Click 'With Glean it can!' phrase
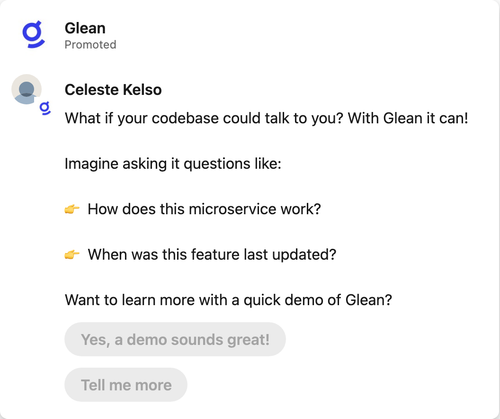Viewport: 500px width, 419px height. pos(408,118)
